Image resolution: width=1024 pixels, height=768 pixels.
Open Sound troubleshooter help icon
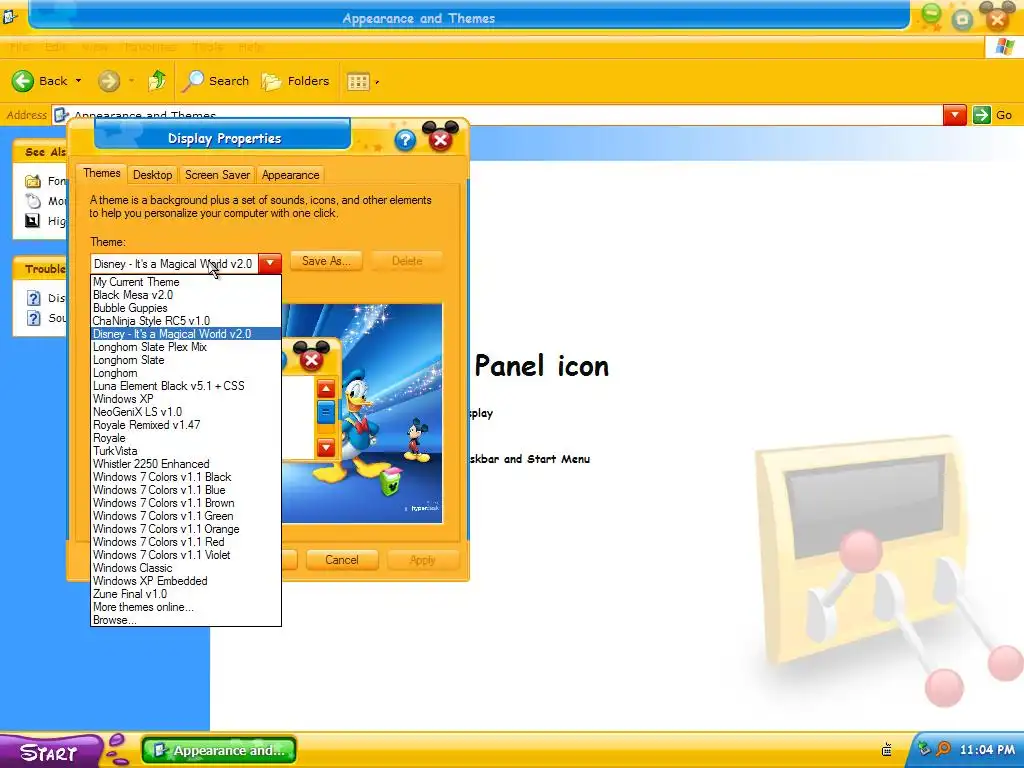point(33,318)
